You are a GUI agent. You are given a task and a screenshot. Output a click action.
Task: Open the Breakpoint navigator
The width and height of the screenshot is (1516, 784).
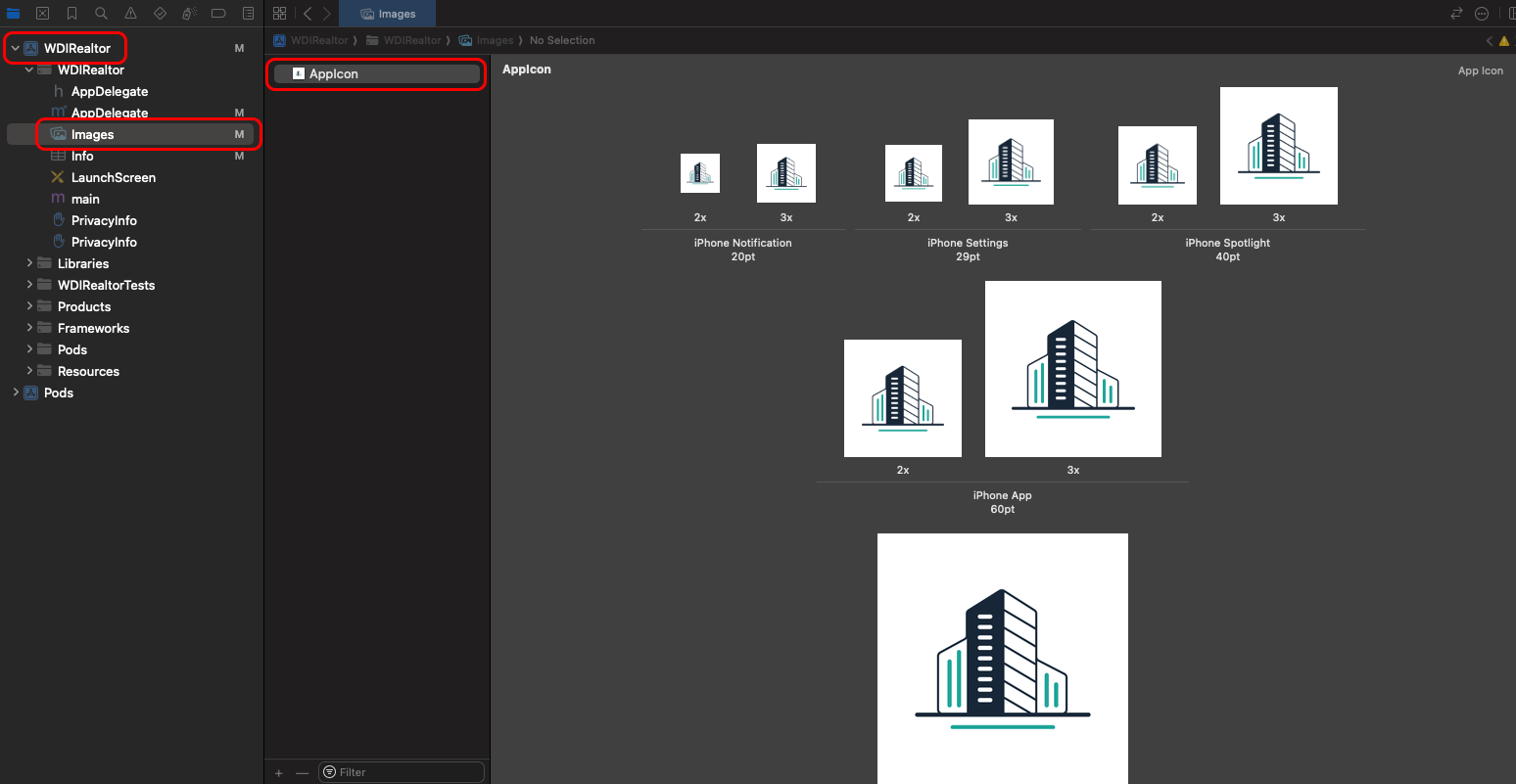click(218, 14)
